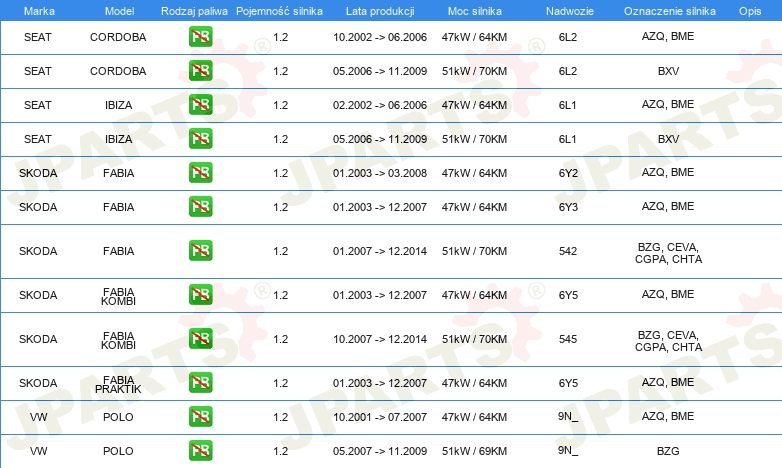The height and width of the screenshot is (468, 782).
Task: Click fuel icon in VW POLO BZG row
Action: click(200, 451)
